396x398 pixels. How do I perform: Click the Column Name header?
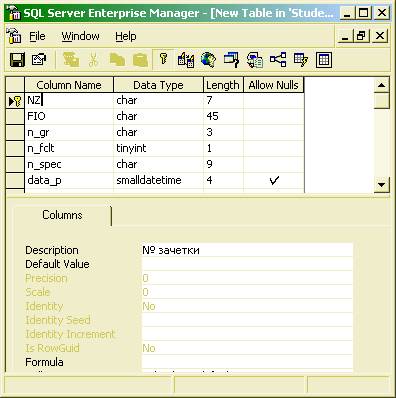69,85
